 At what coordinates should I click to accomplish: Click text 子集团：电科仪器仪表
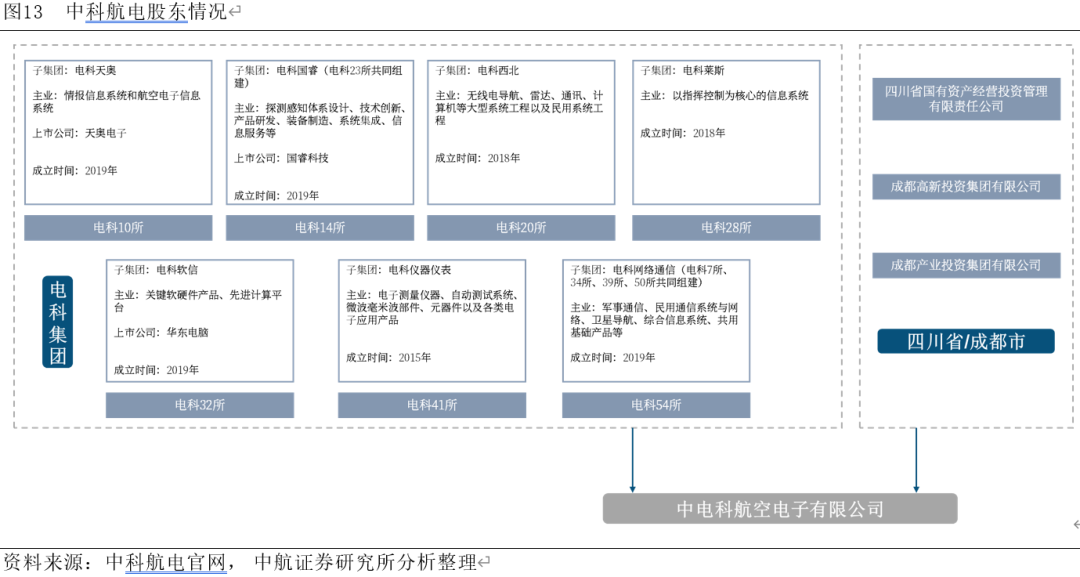pyautogui.click(x=399, y=270)
